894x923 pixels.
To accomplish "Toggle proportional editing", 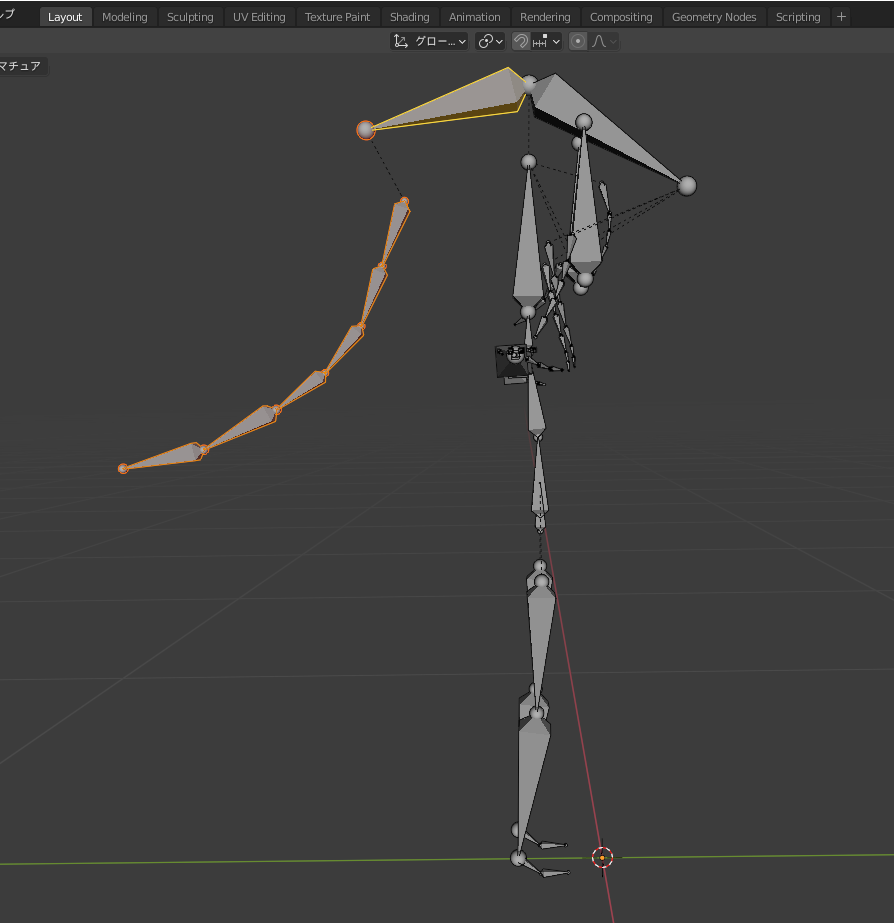I will 578,41.
